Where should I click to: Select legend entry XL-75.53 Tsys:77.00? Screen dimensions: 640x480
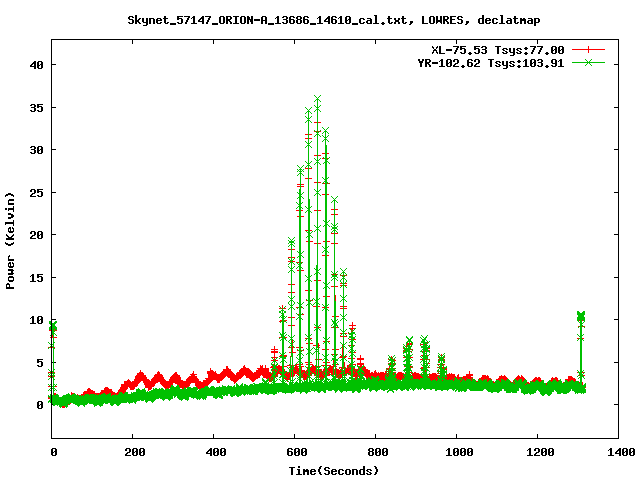pyautogui.click(x=498, y=50)
